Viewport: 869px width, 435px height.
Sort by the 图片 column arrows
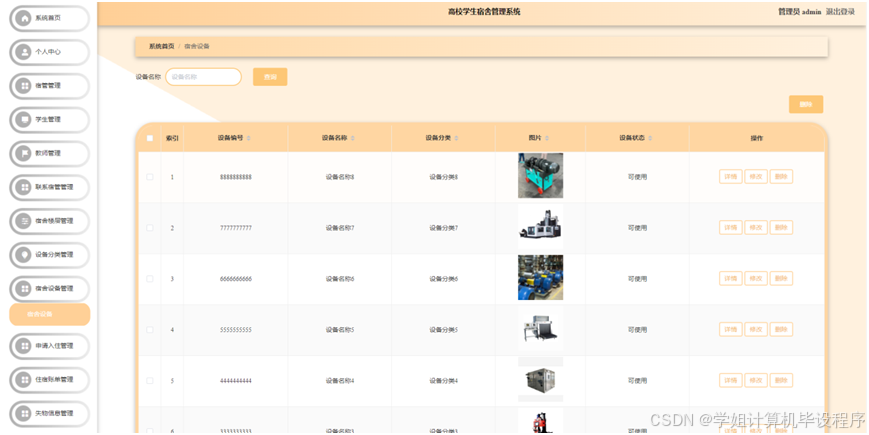(x=547, y=138)
